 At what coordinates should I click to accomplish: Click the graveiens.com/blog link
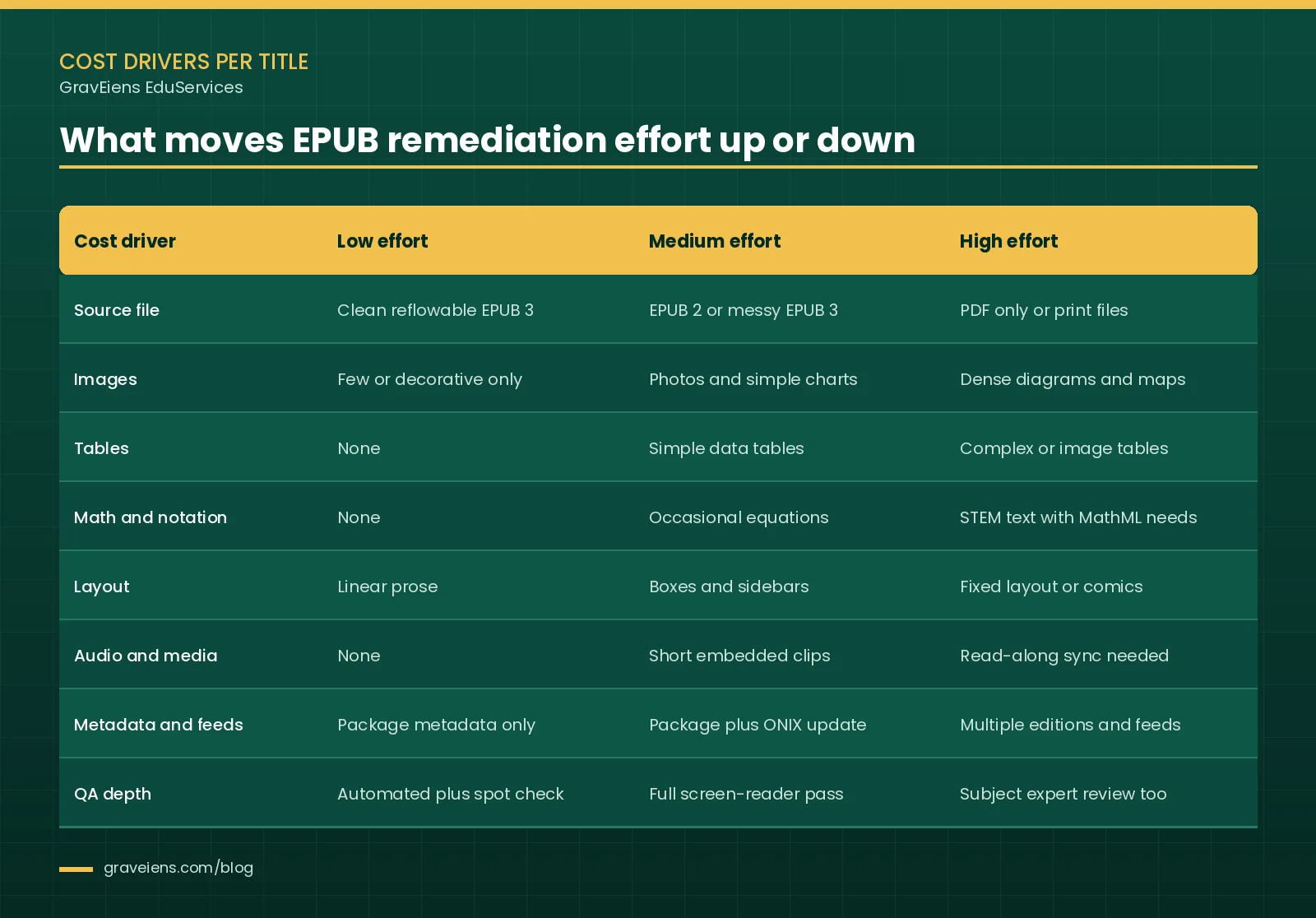tap(178, 868)
